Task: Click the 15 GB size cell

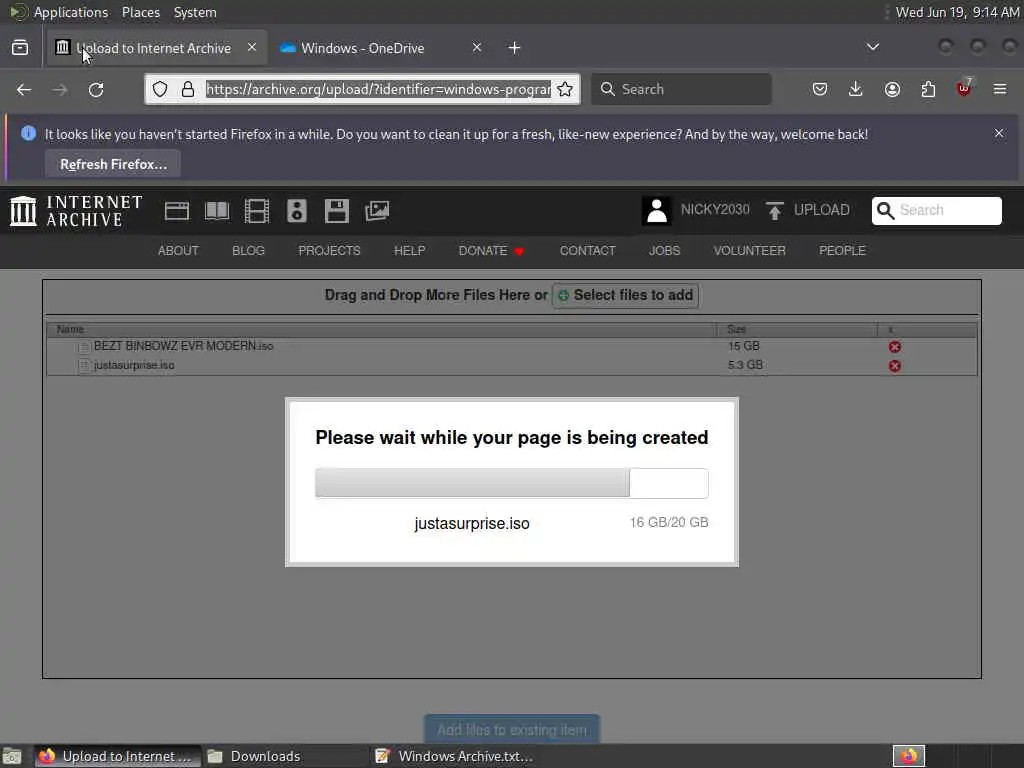Action: pos(744,346)
